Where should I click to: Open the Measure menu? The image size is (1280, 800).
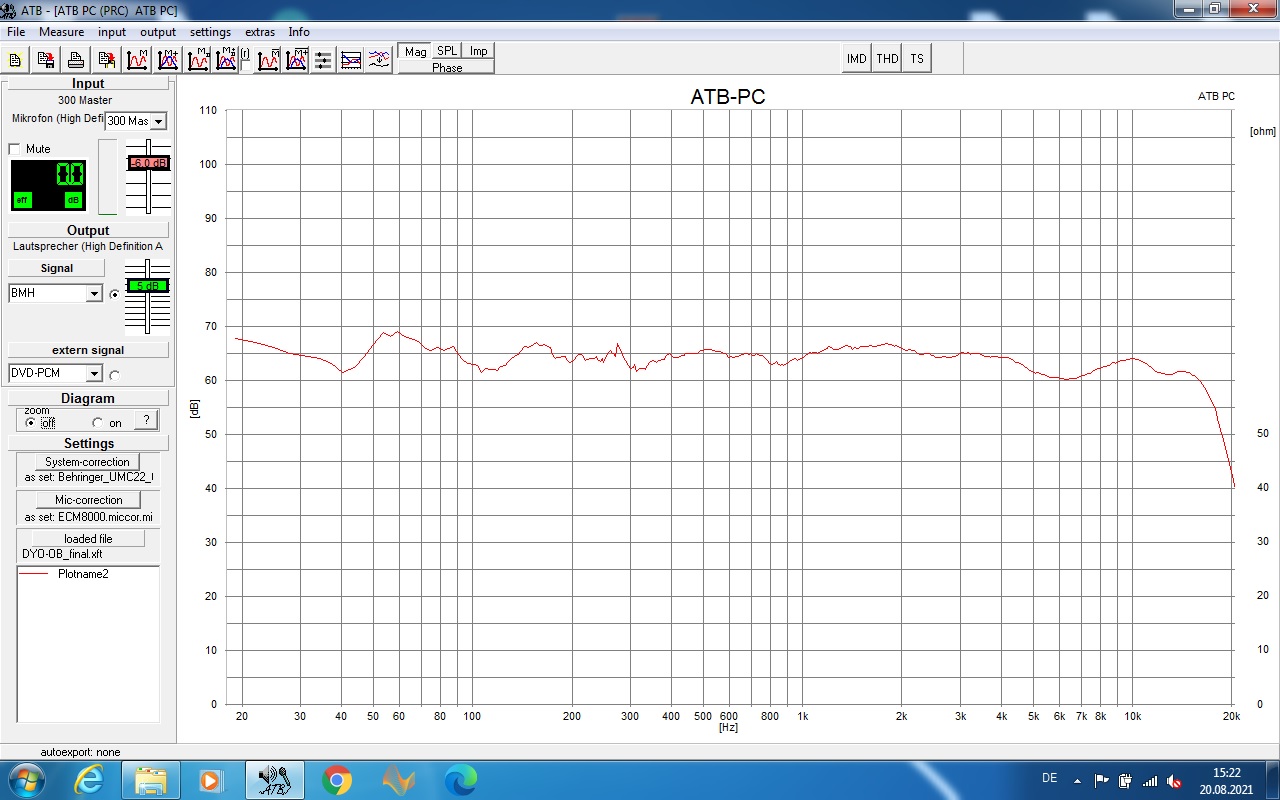point(61,32)
